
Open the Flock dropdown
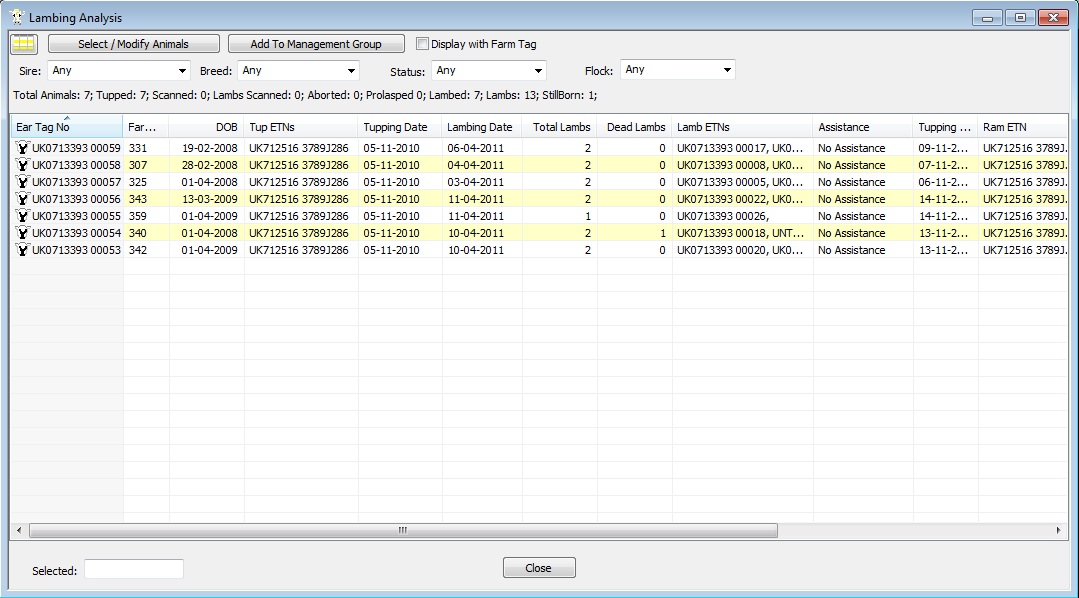coord(678,70)
